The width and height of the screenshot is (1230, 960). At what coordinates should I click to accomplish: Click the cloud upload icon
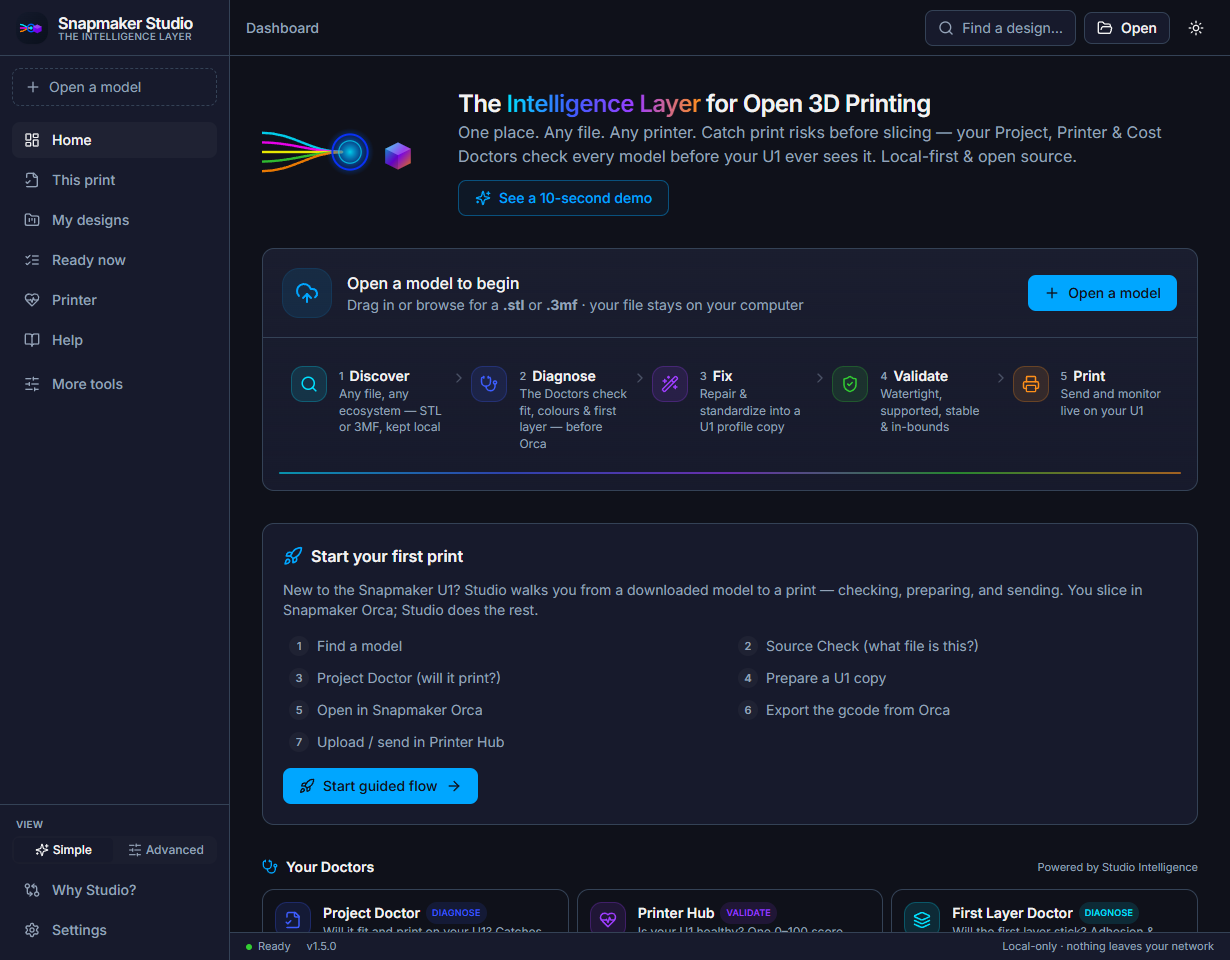click(307, 293)
